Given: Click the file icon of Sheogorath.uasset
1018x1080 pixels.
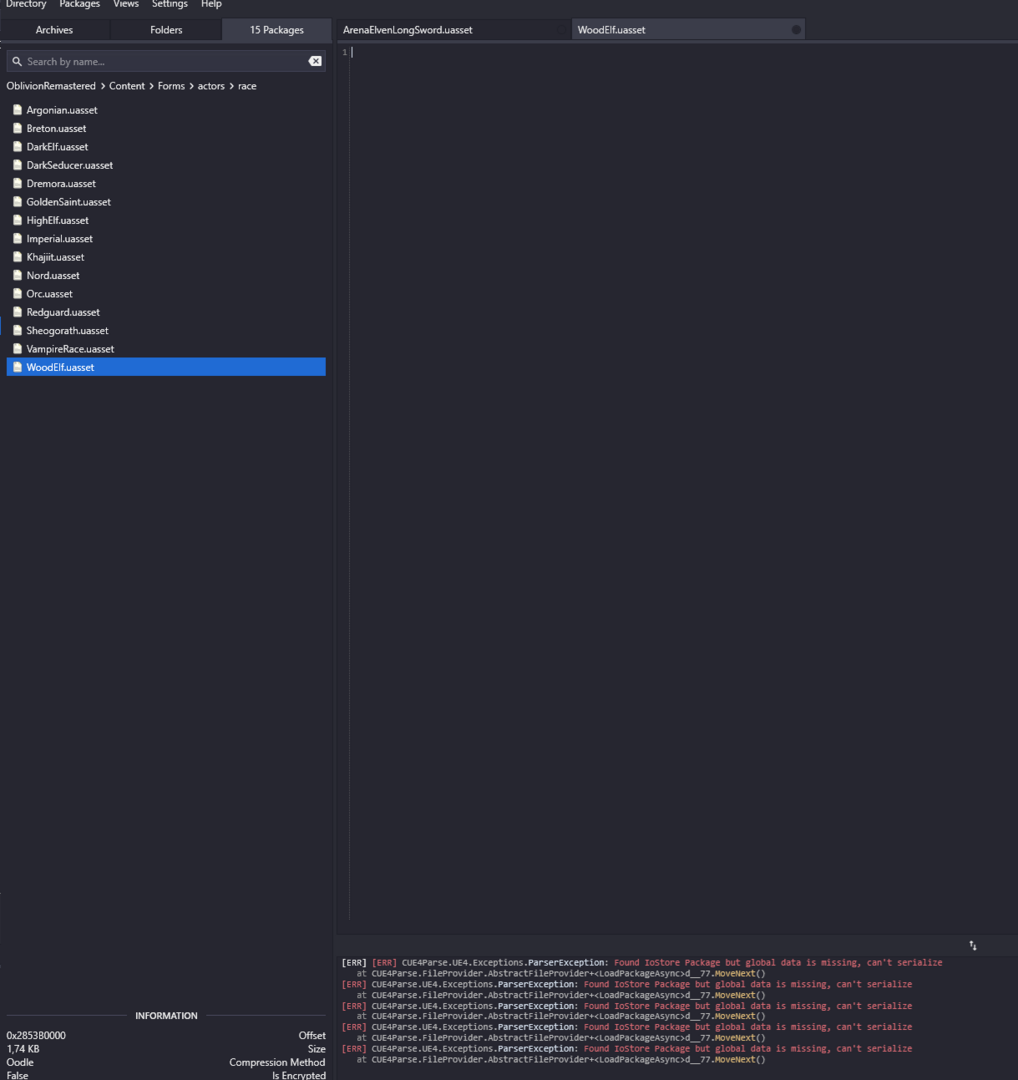Looking at the screenshot, I should [17, 330].
